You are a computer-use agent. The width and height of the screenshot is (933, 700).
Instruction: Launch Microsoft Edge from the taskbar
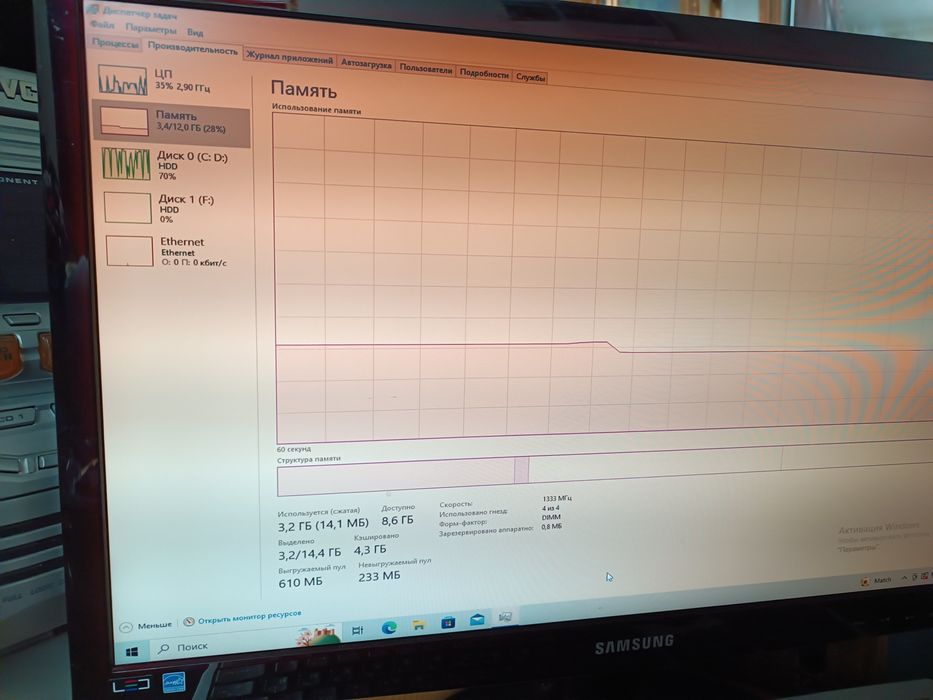[x=389, y=627]
